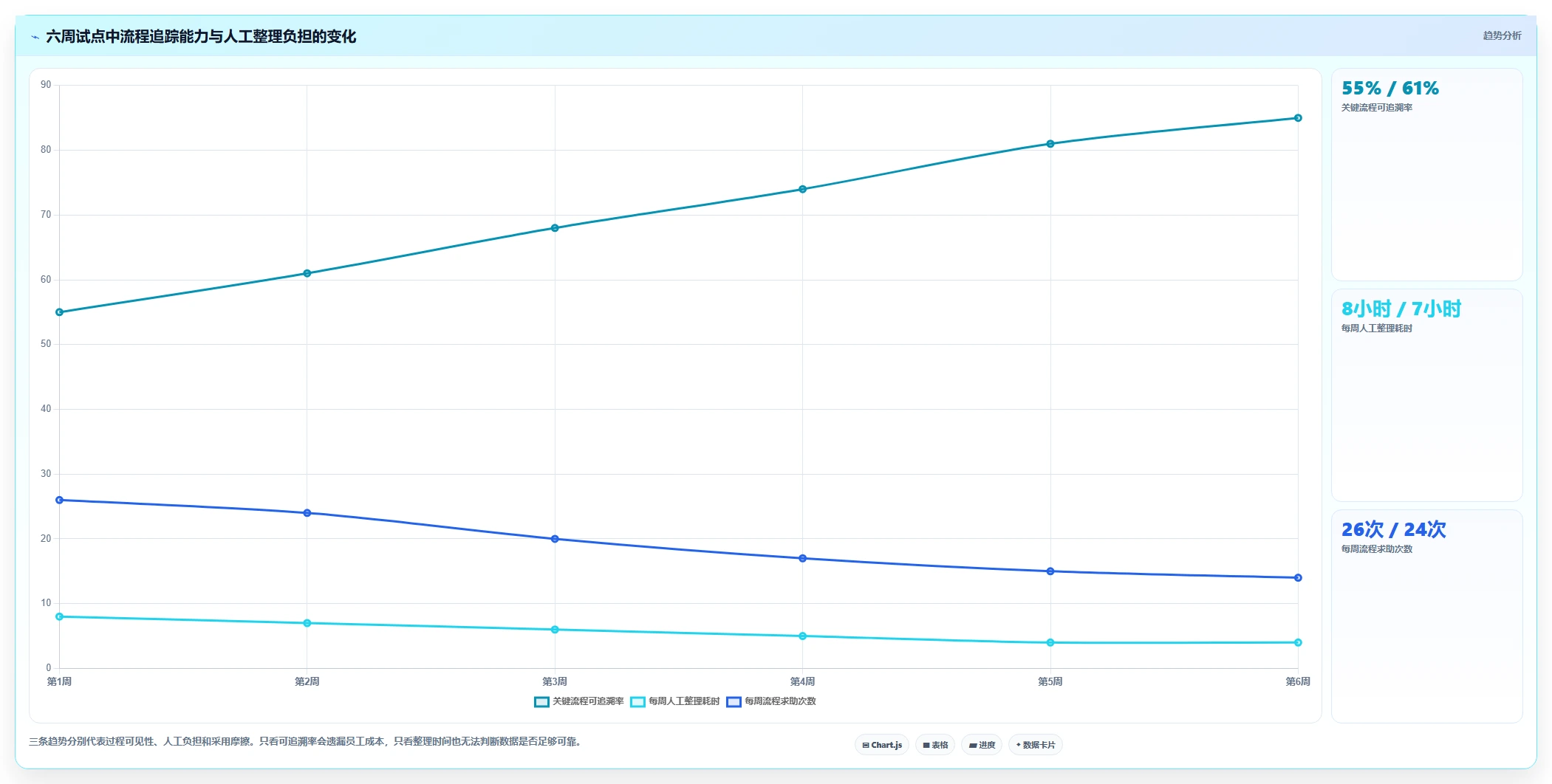Click the trend icon beside the chart title

pyautogui.click(x=35, y=37)
